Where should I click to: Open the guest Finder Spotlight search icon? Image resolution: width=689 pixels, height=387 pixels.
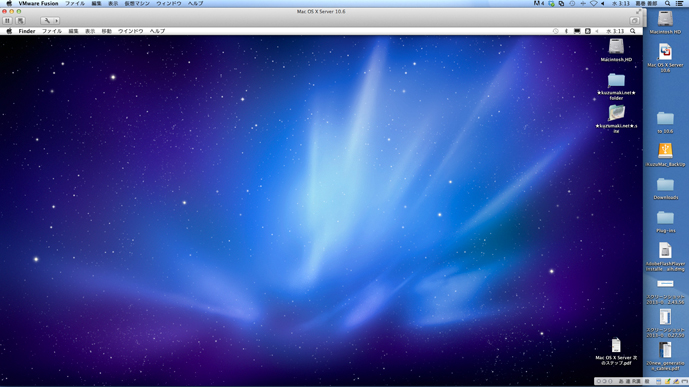633,31
